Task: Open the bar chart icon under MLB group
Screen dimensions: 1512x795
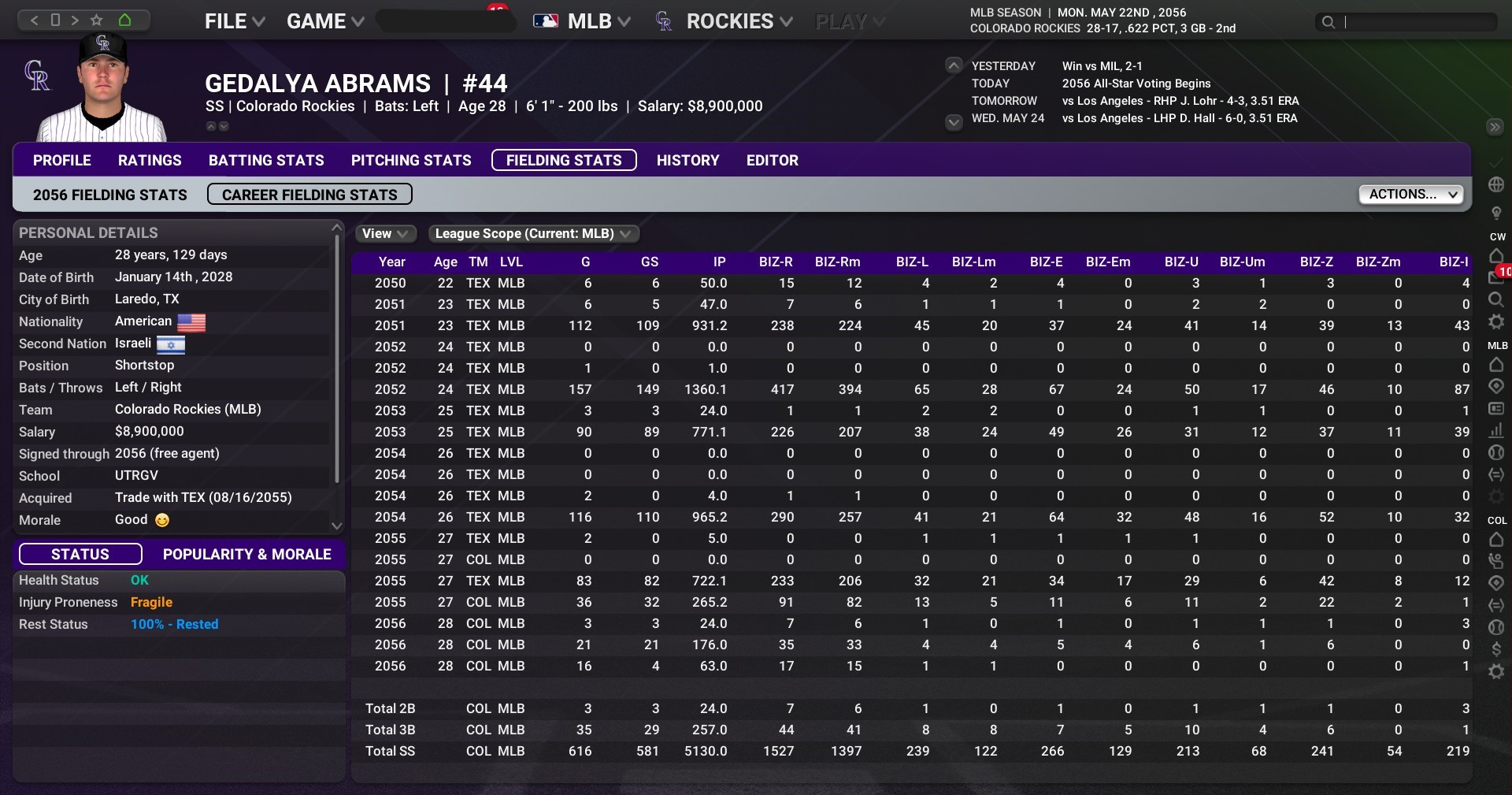Action: point(1496,430)
